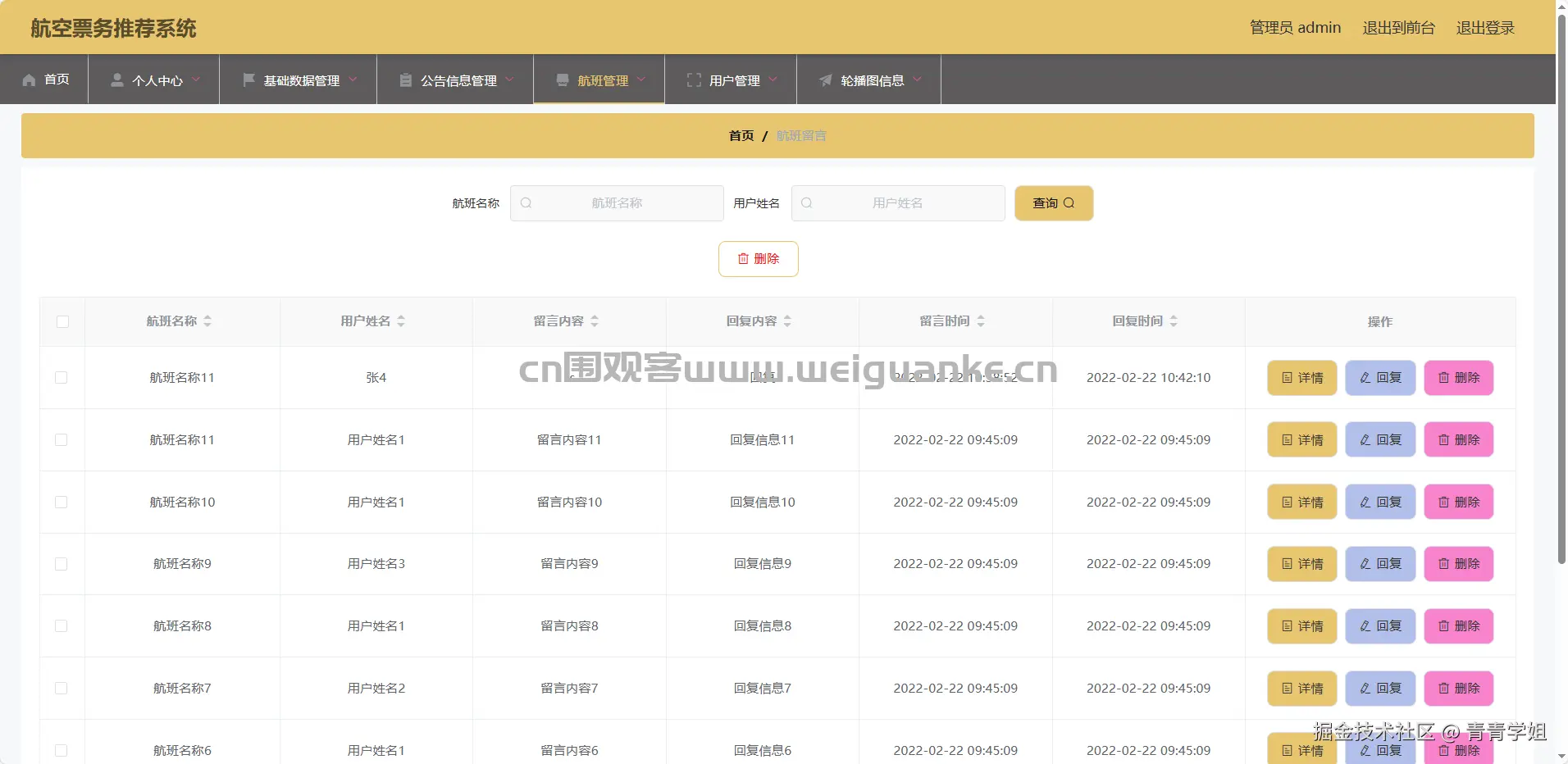Sort the table by 用户姓名 column arrows
The width and height of the screenshot is (1568, 764).
(401, 321)
